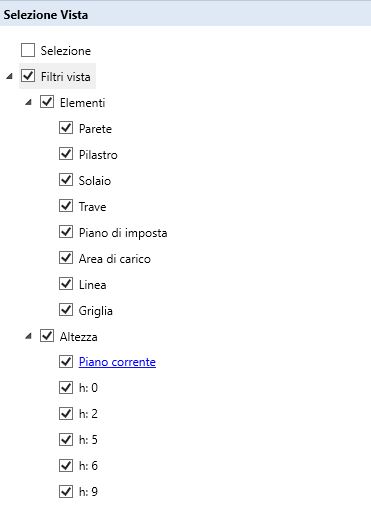Toggle the Pilastro checkbox off
Viewport: 371px width, 512px height.
click(x=66, y=154)
